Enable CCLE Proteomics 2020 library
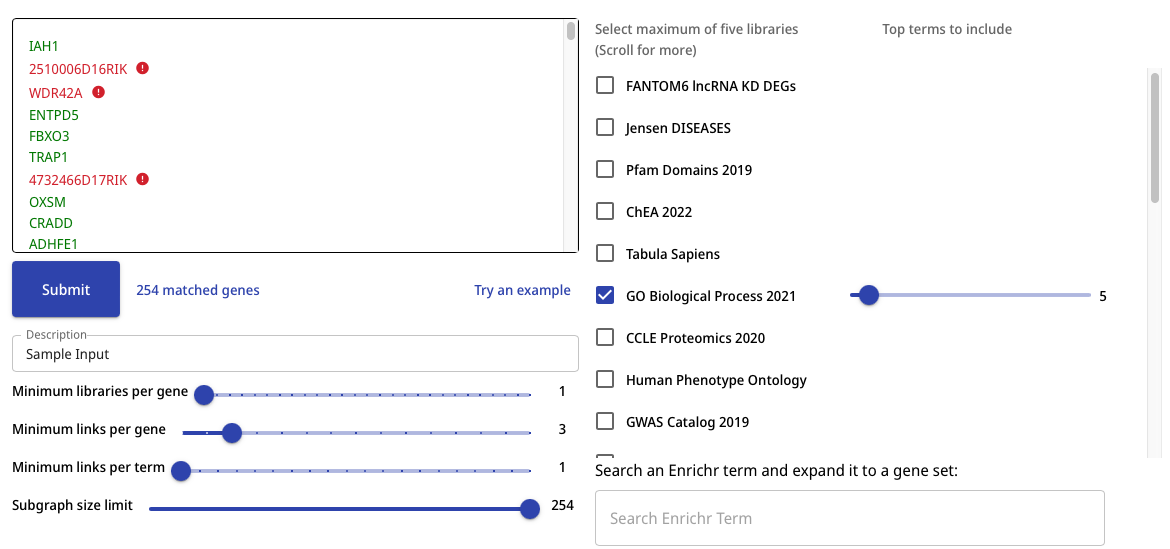The height and width of the screenshot is (549, 1170). 605,338
